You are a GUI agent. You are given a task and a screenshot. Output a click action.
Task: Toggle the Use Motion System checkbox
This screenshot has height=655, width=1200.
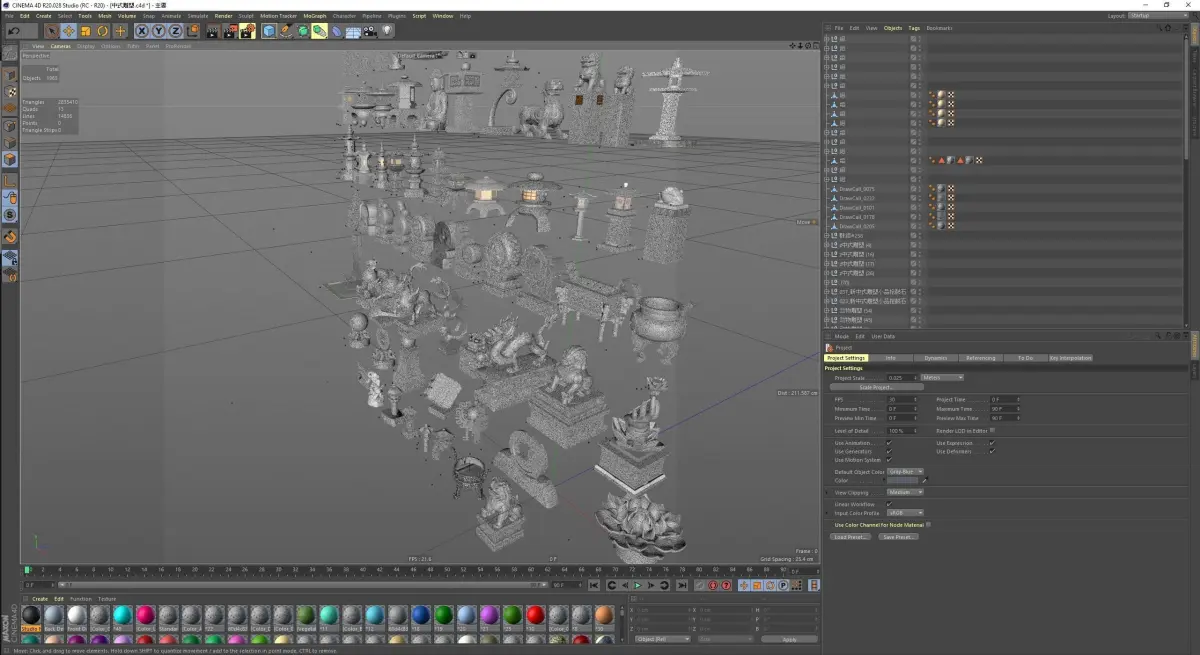[889, 460]
